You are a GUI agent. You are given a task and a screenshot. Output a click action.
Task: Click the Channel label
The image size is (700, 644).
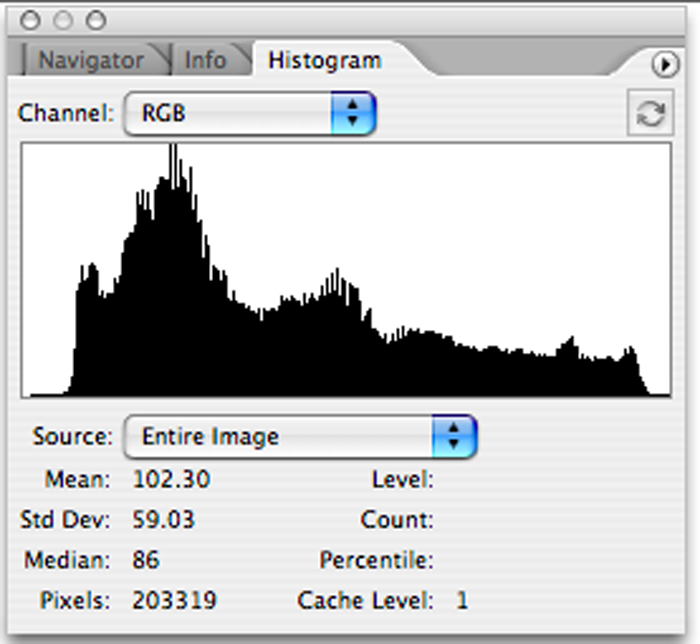(66, 113)
